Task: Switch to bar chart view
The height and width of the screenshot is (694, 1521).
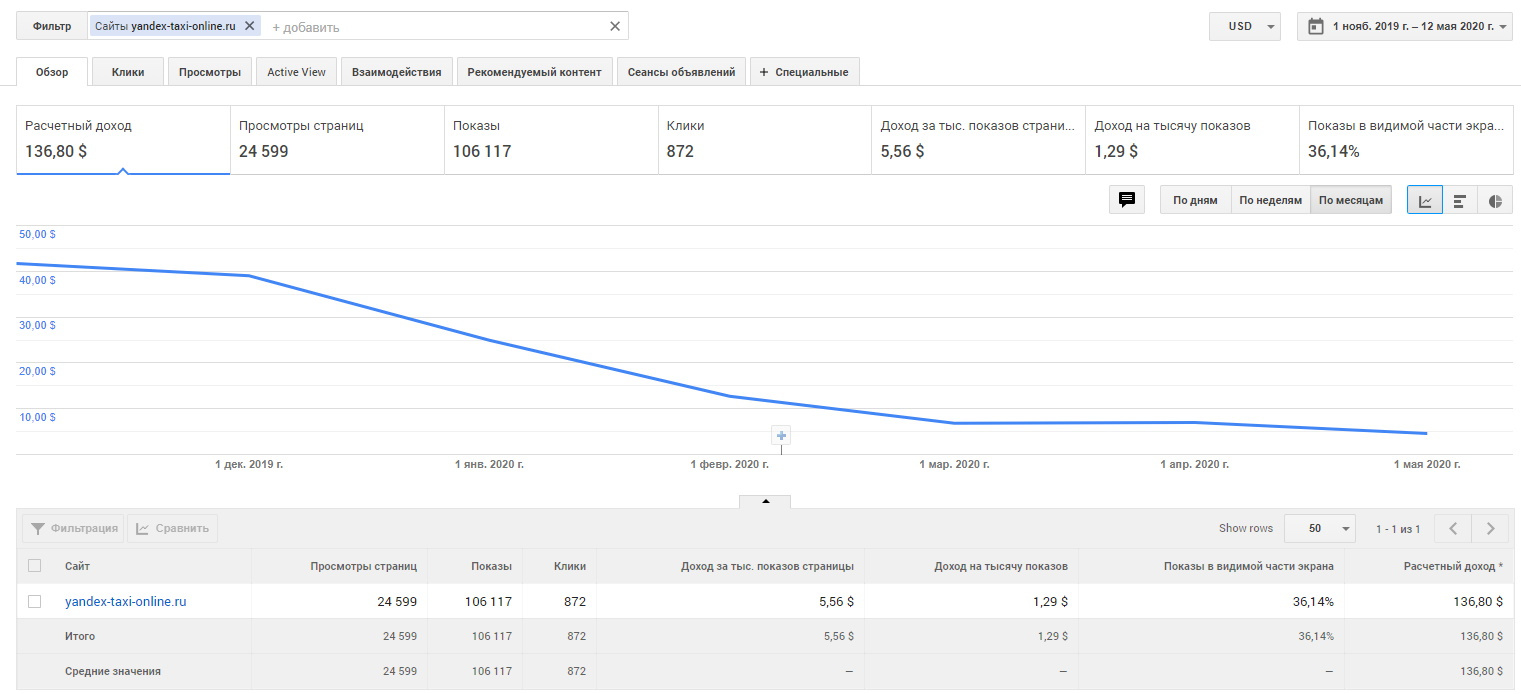Action: point(1459,200)
